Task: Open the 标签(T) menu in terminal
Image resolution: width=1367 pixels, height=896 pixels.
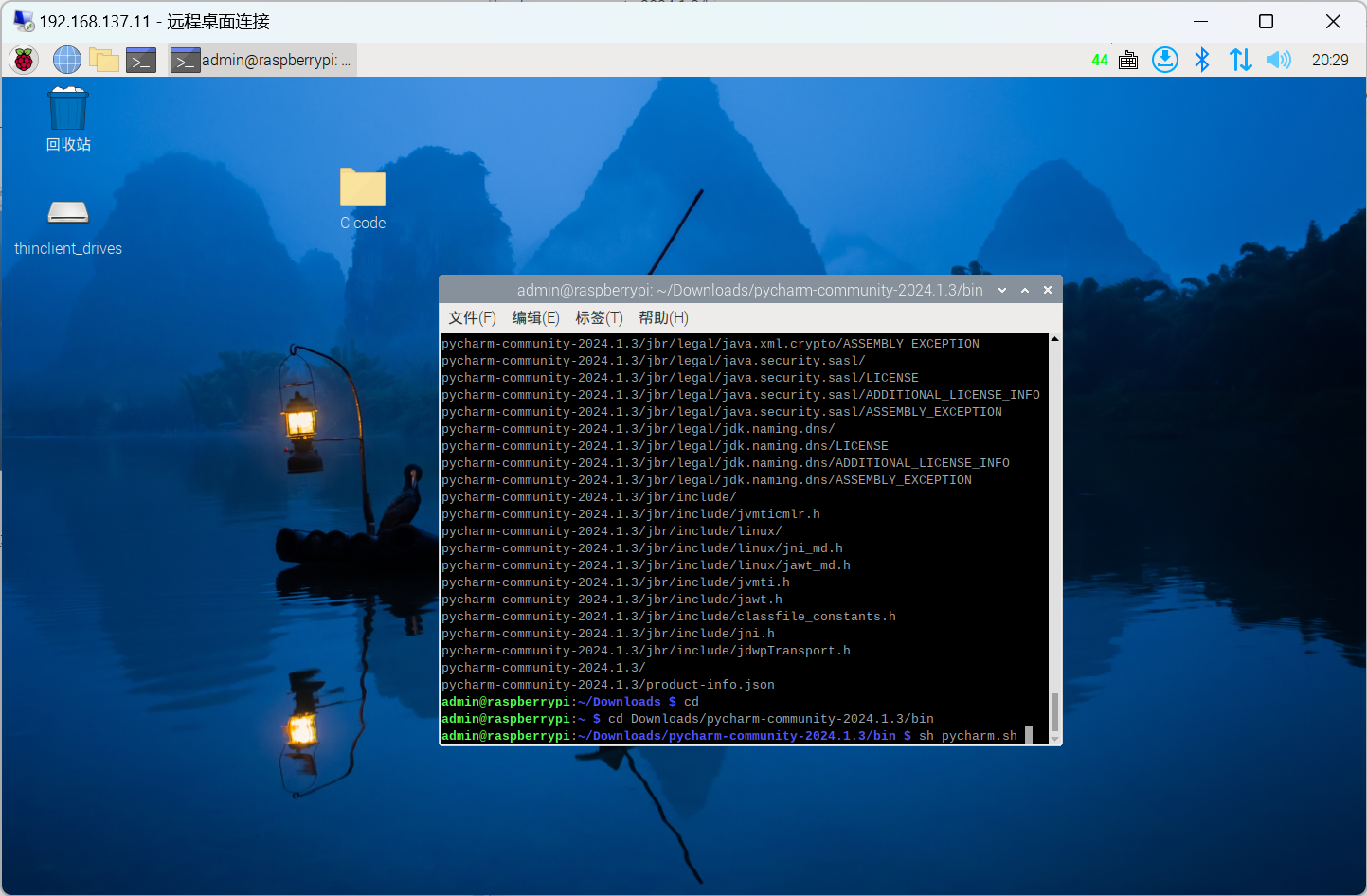Action: point(599,318)
